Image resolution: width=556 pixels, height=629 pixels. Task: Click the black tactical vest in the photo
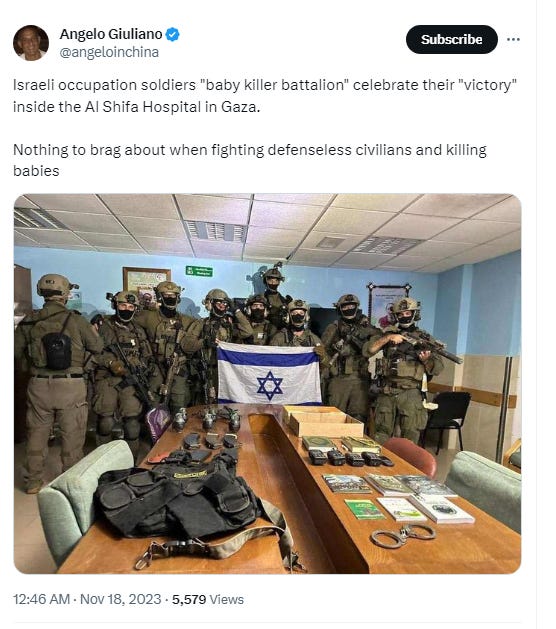pos(177,496)
